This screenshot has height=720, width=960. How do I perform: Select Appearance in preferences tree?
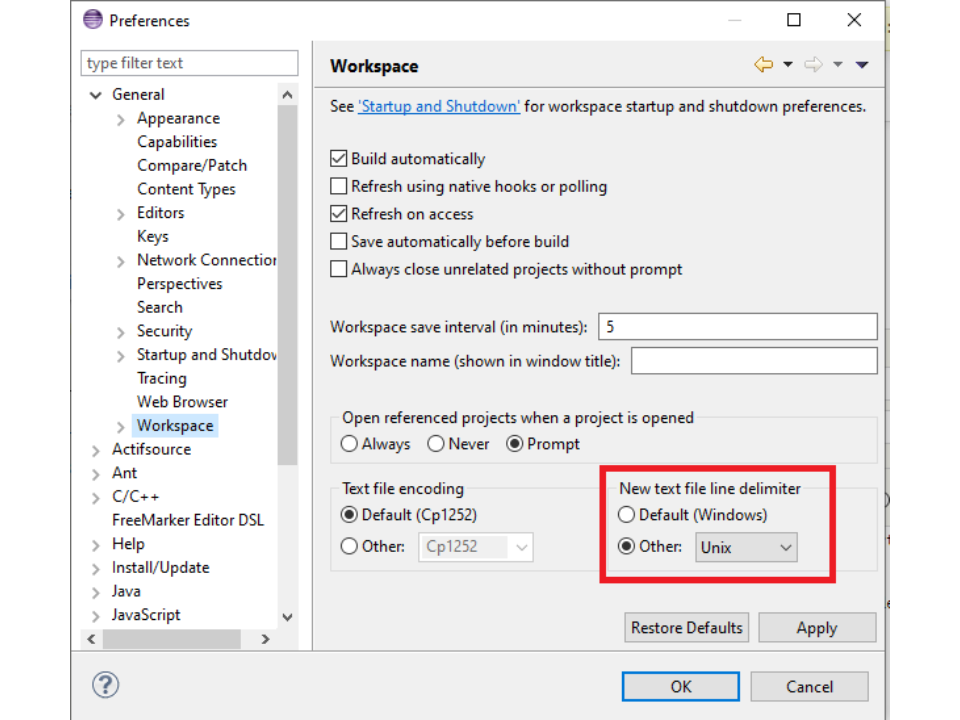(178, 118)
